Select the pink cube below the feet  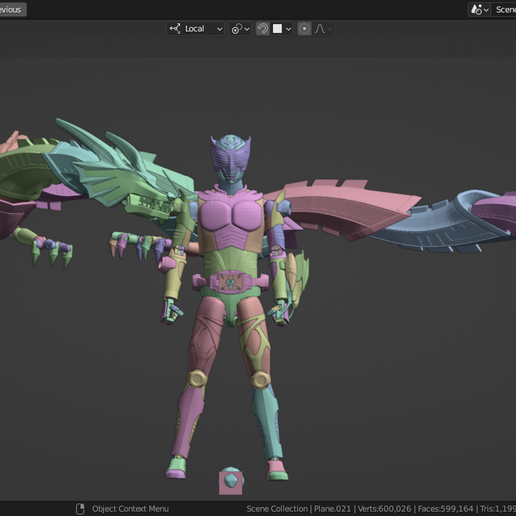tap(230, 481)
